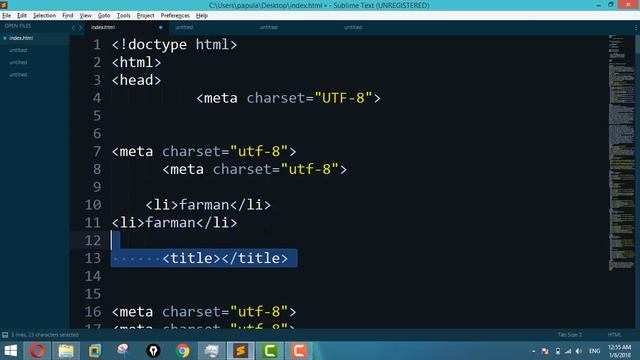Change the HTML syntax in status bar
The height and width of the screenshot is (360, 640).
615,335
